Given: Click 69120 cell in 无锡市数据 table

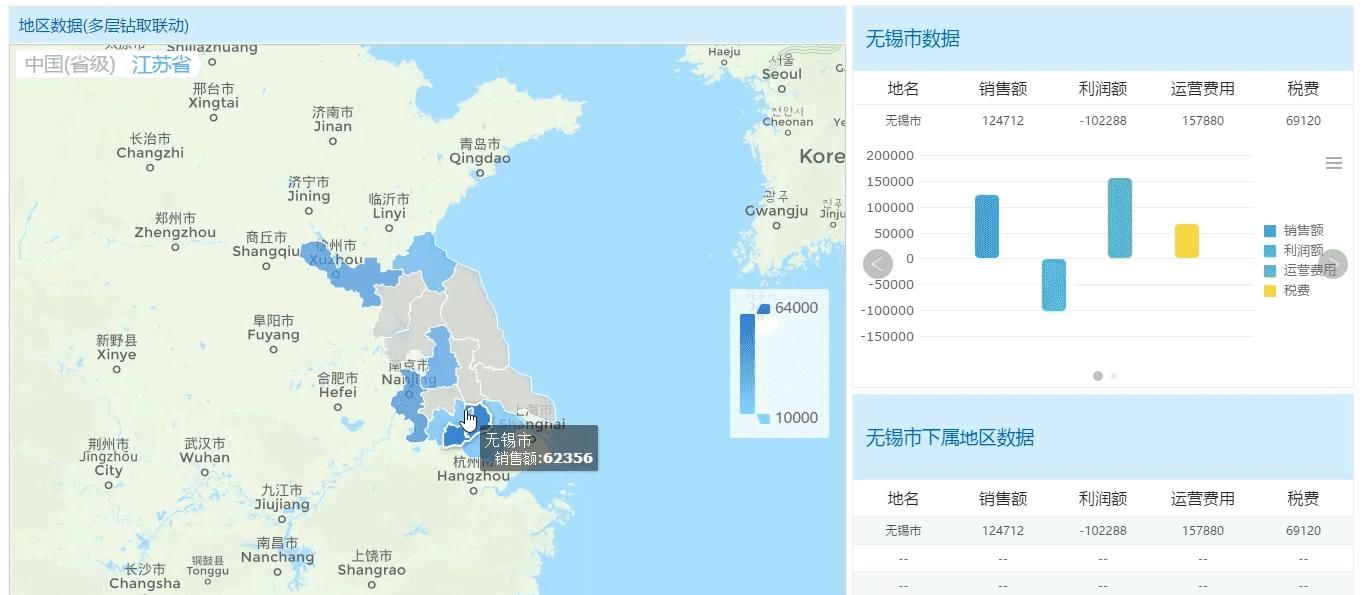Looking at the screenshot, I should point(1303,121).
